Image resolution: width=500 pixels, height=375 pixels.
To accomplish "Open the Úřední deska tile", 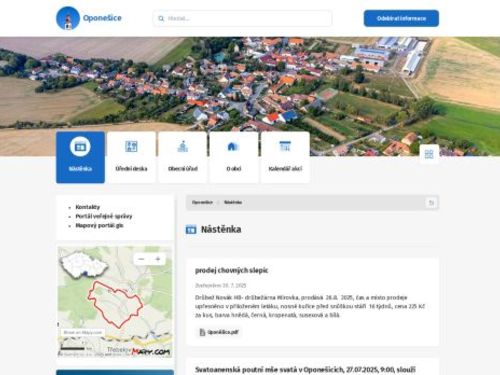I will coord(131,157).
